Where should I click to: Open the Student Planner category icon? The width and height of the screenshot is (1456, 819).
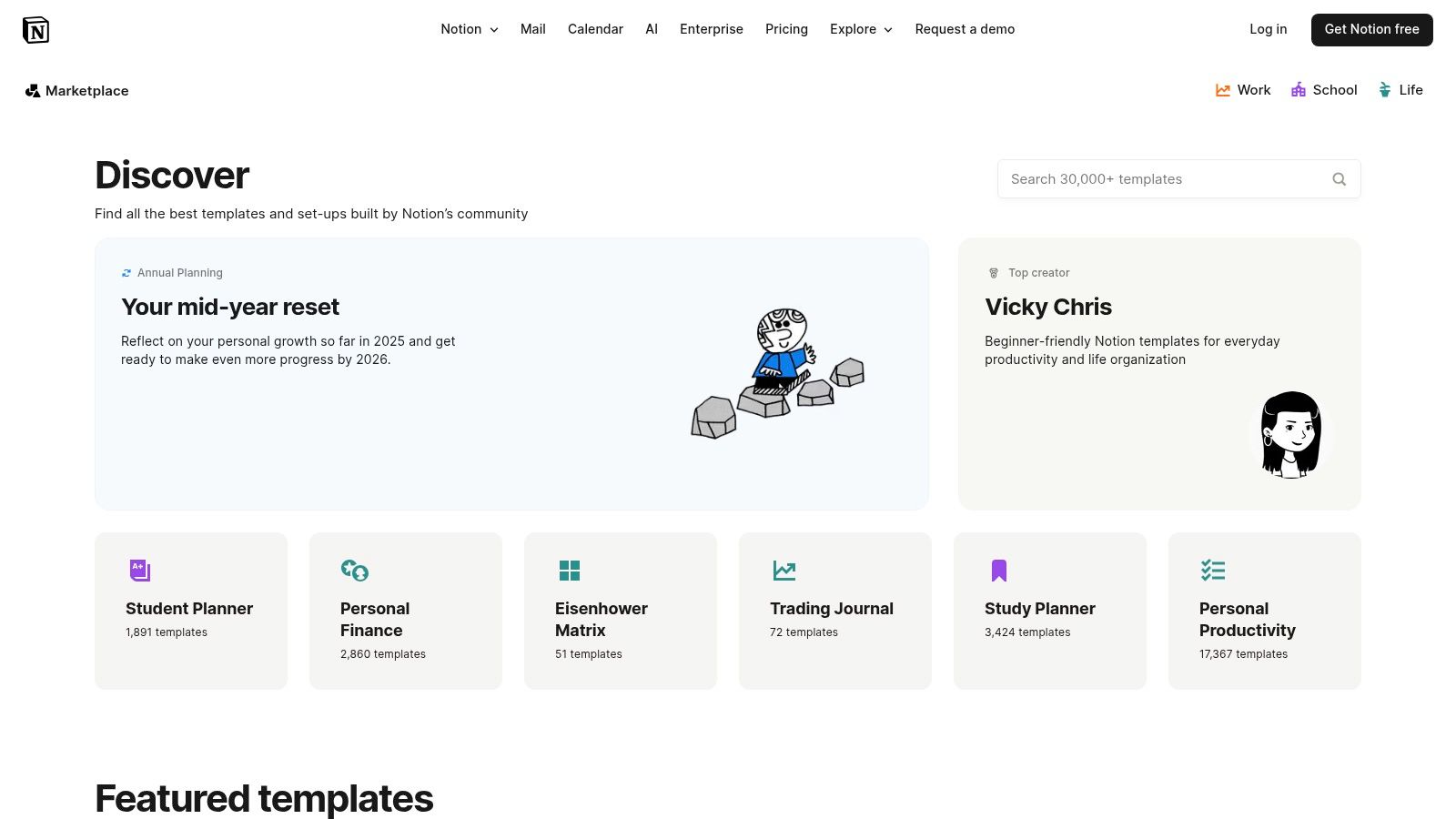pos(139,571)
